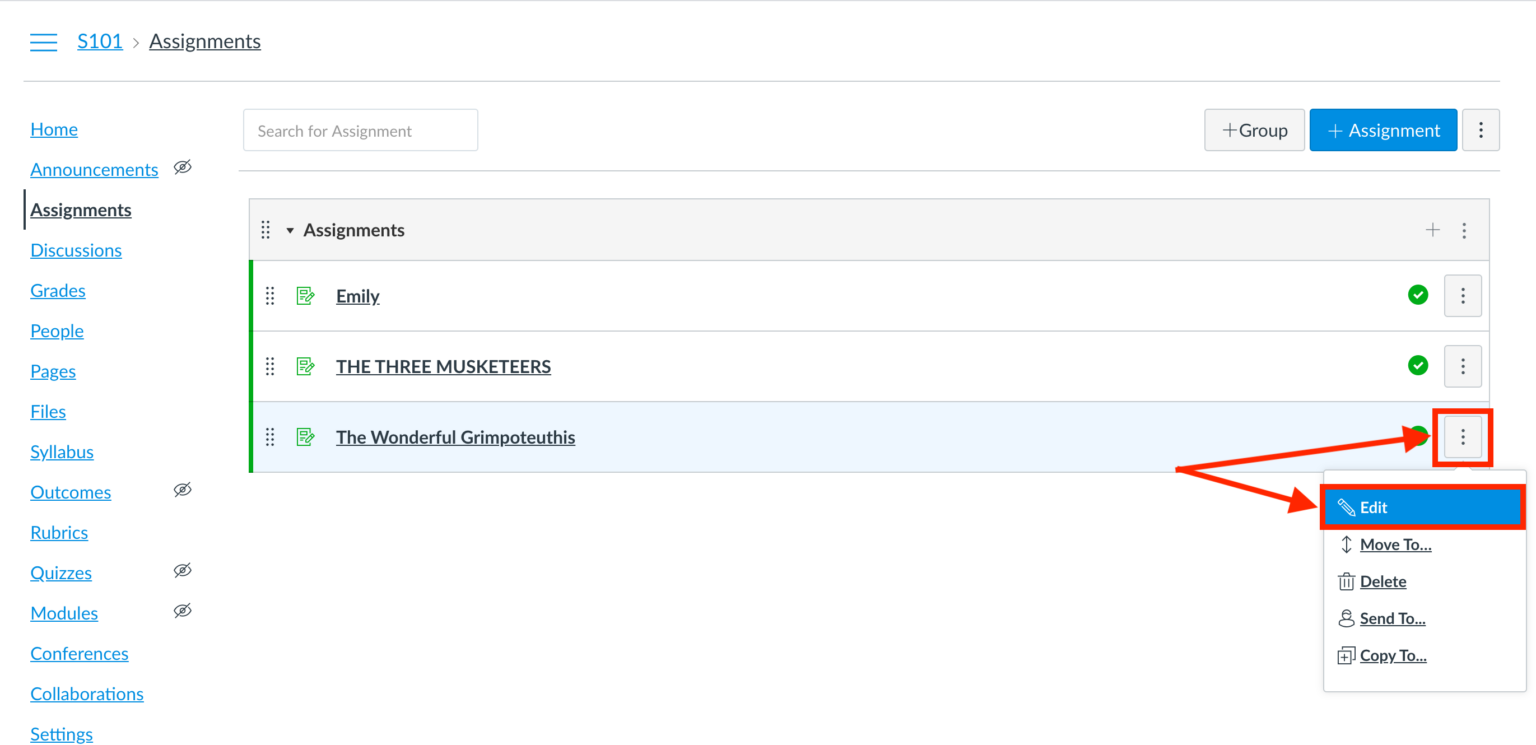Click the +Group button
This screenshot has width=1536, height=745.
(1254, 130)
